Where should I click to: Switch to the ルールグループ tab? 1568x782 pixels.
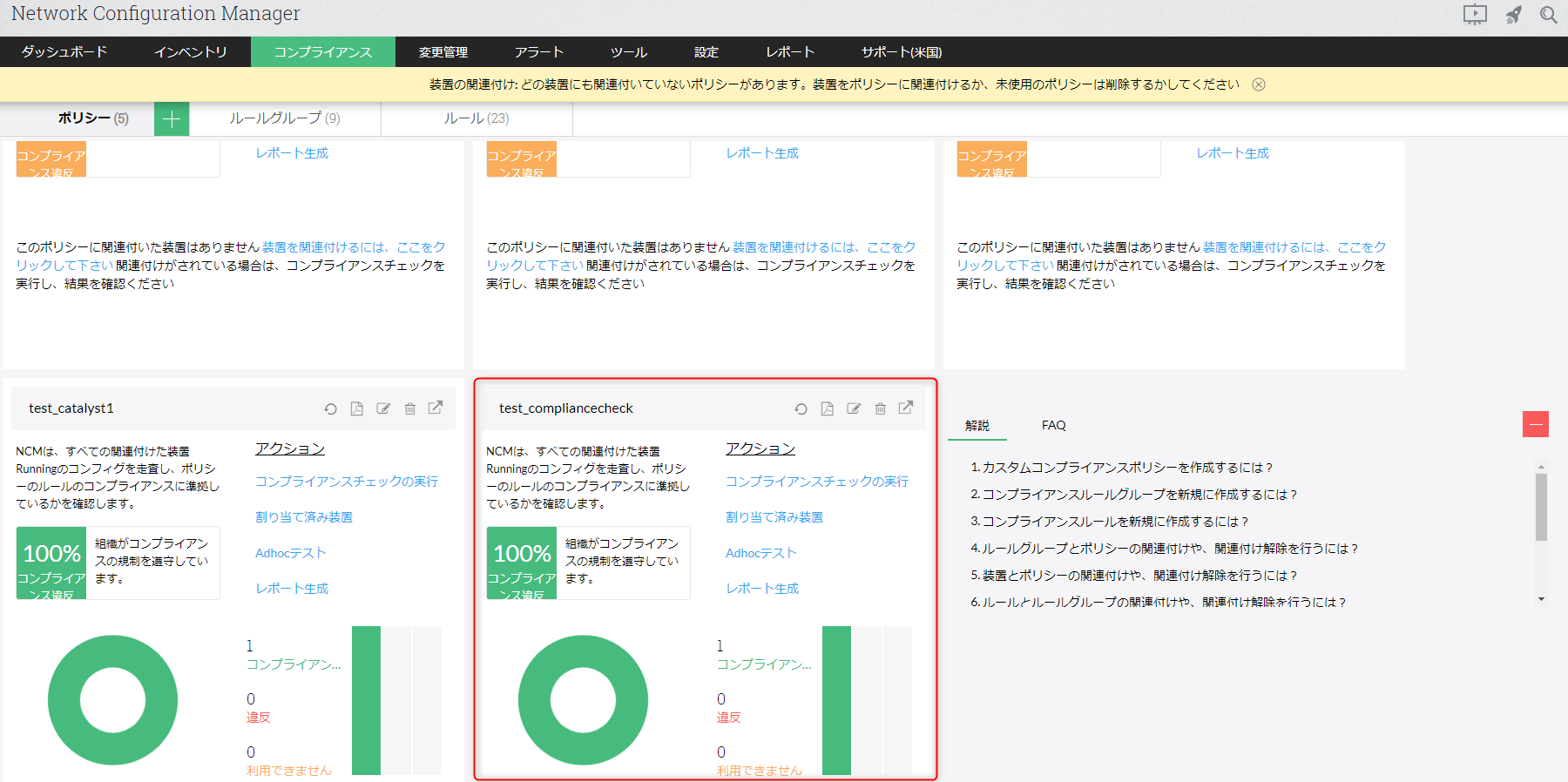point(285,118)
